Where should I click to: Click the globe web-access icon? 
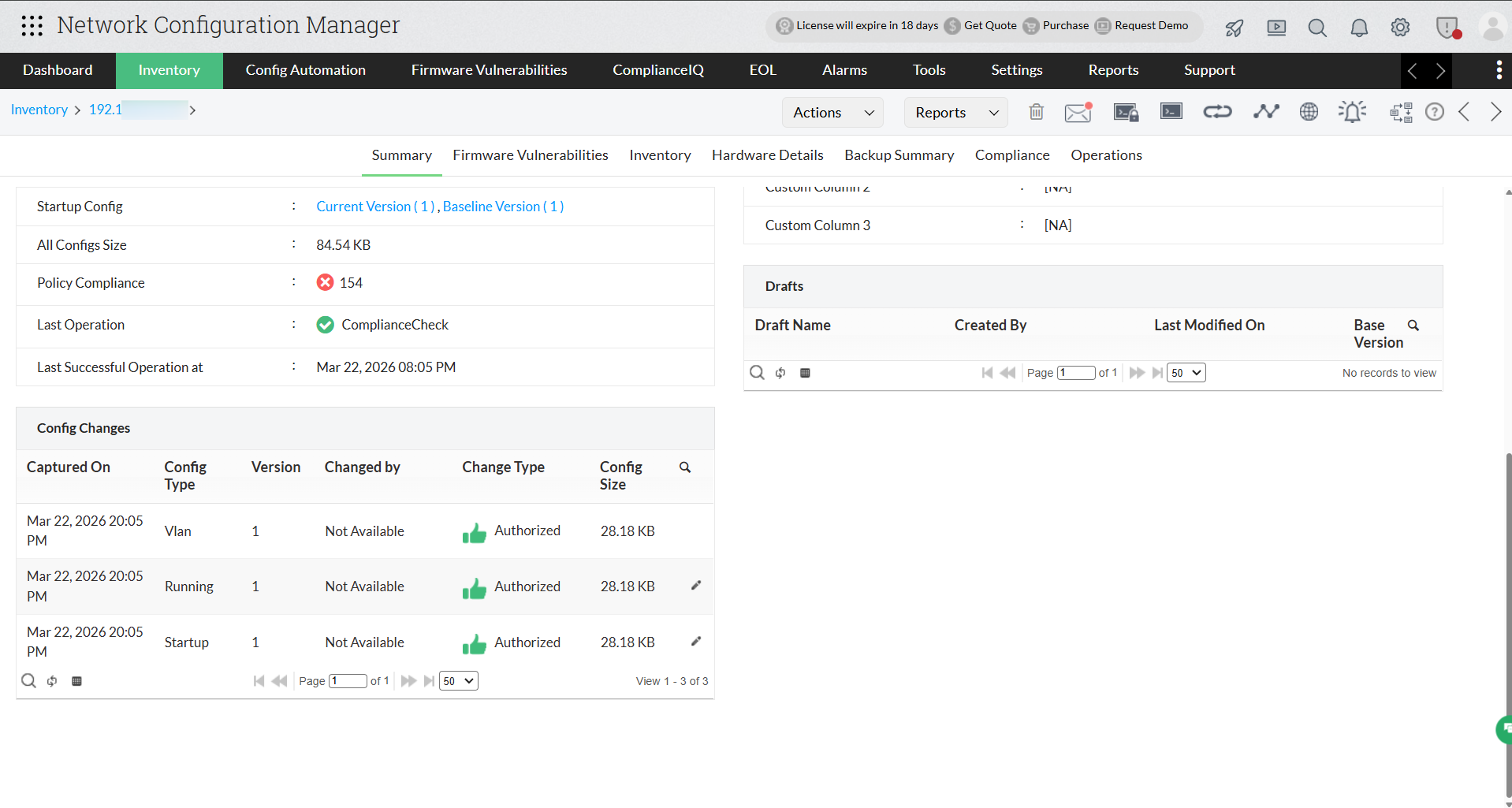click(x=1309, y=112)
